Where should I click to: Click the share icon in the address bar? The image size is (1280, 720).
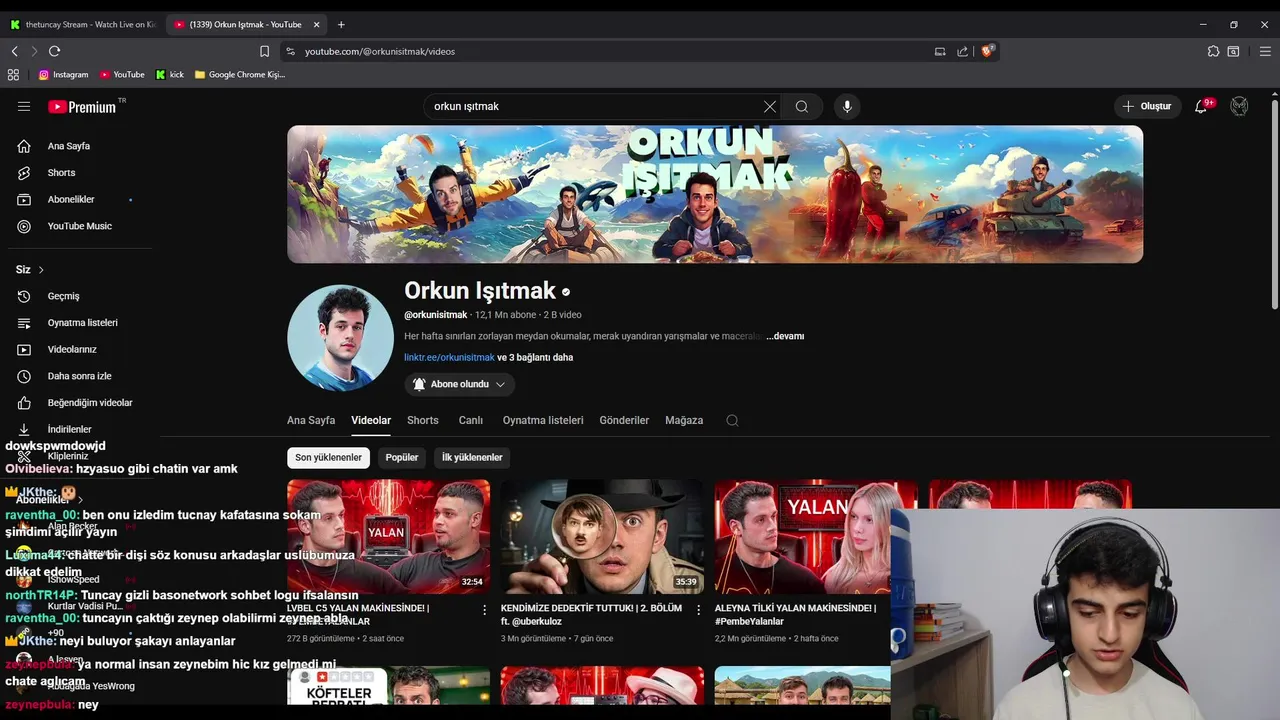point(962,51)
